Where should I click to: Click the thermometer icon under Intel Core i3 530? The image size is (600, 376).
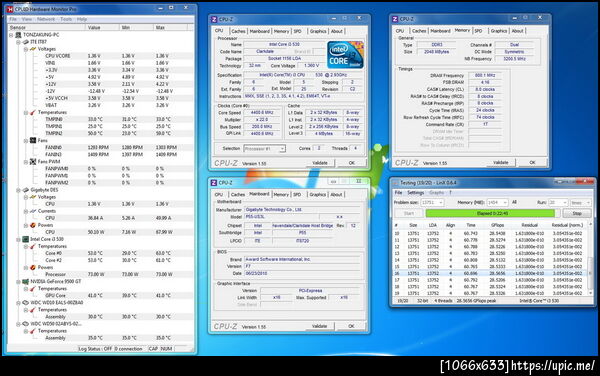point(33,246)
